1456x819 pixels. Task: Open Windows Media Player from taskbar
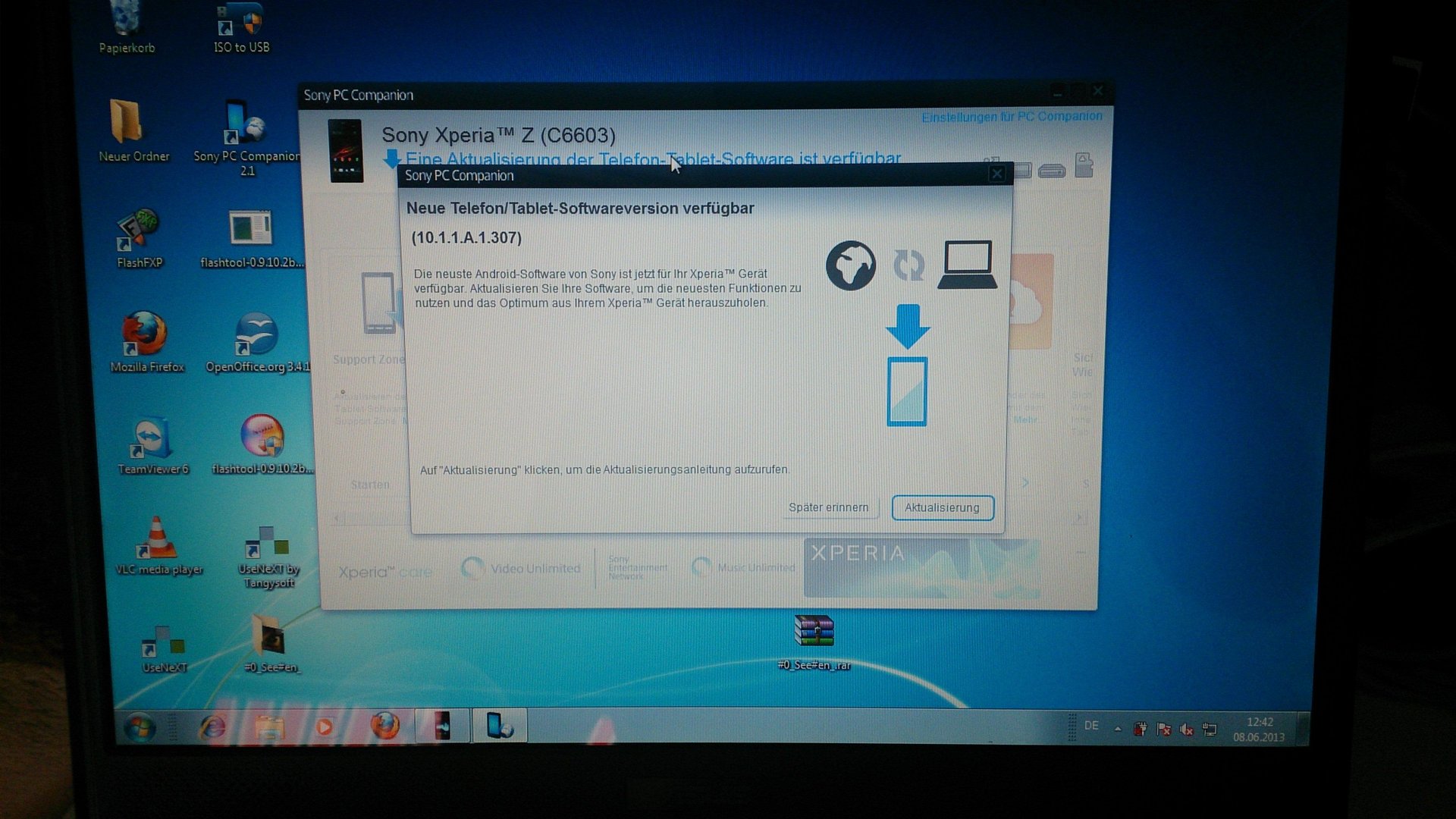coord(325,727)
